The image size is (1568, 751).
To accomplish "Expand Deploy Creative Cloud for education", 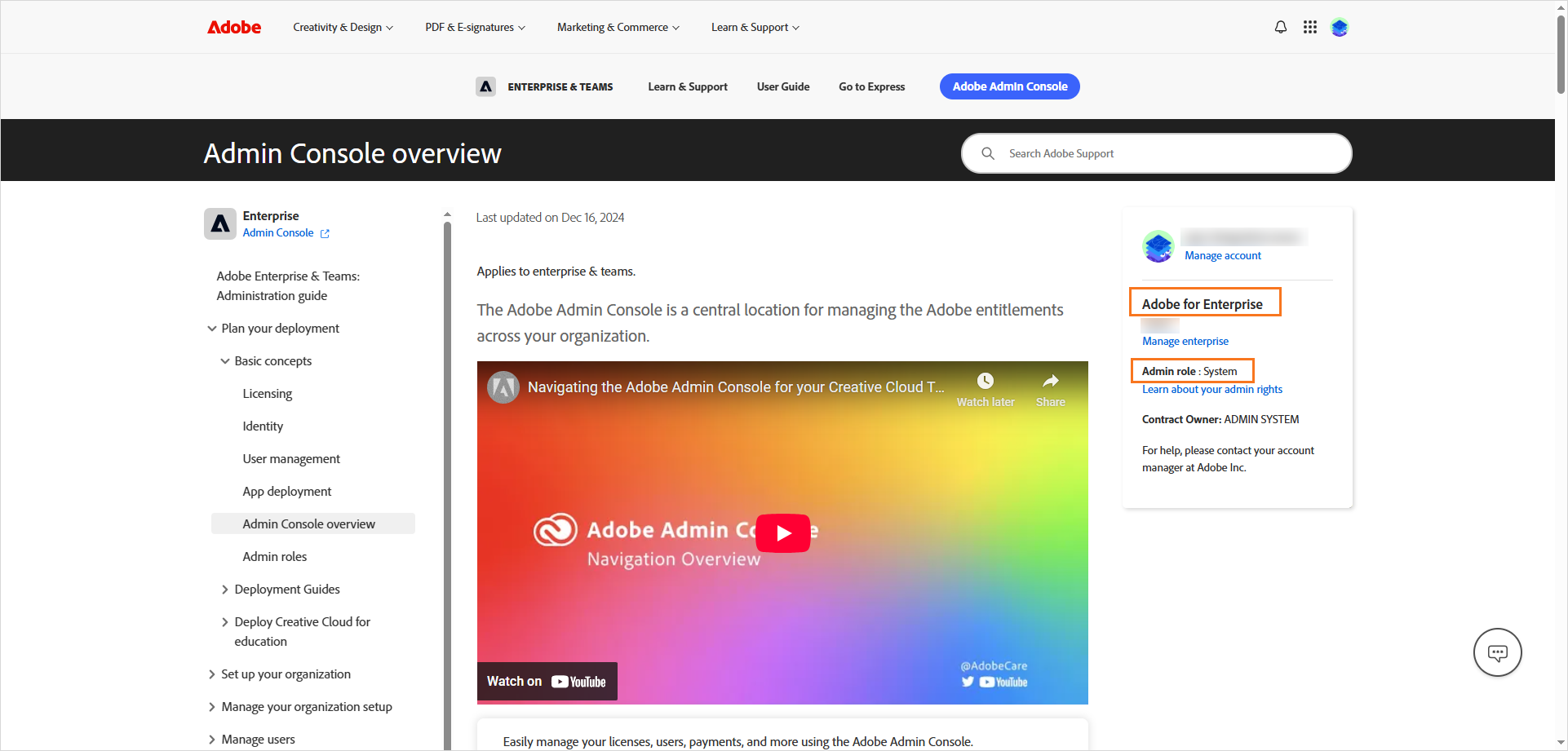I will [225, 622].
